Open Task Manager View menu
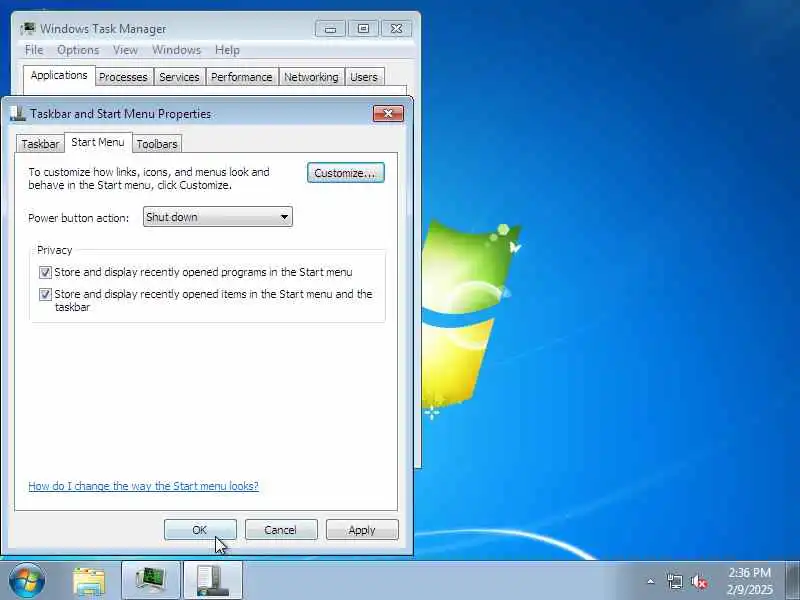This screenshot has width=800, height=600. [x=126, y=50]
